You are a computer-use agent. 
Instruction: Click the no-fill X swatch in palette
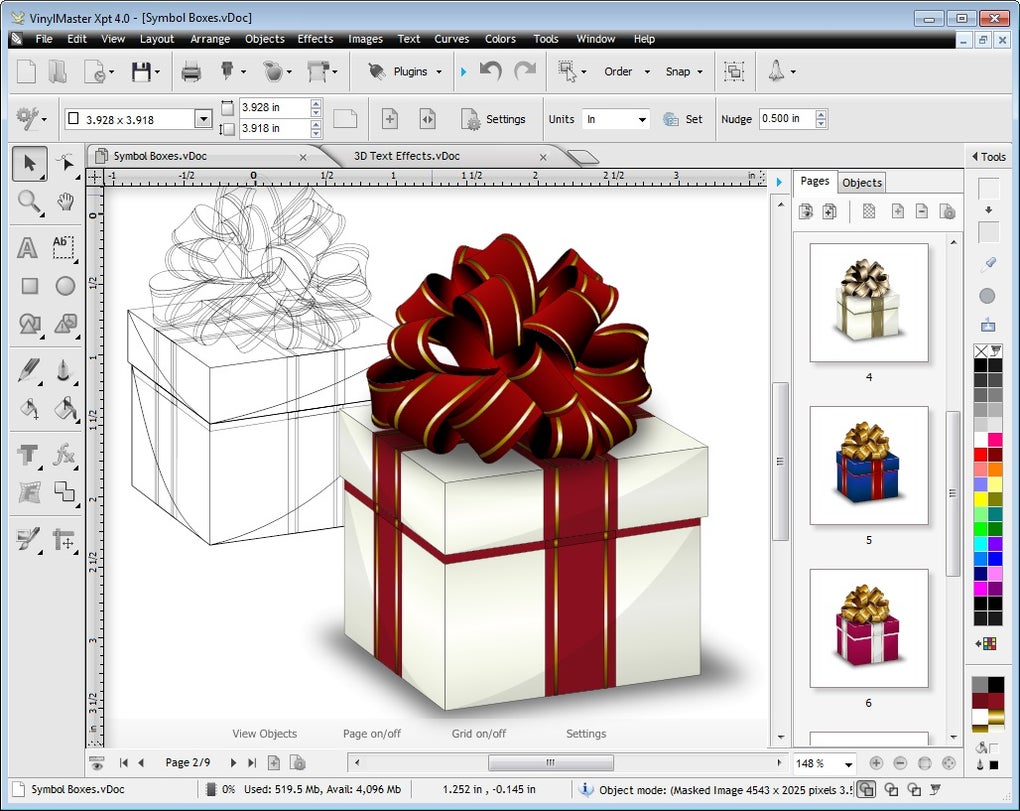[x=981, y=352]
